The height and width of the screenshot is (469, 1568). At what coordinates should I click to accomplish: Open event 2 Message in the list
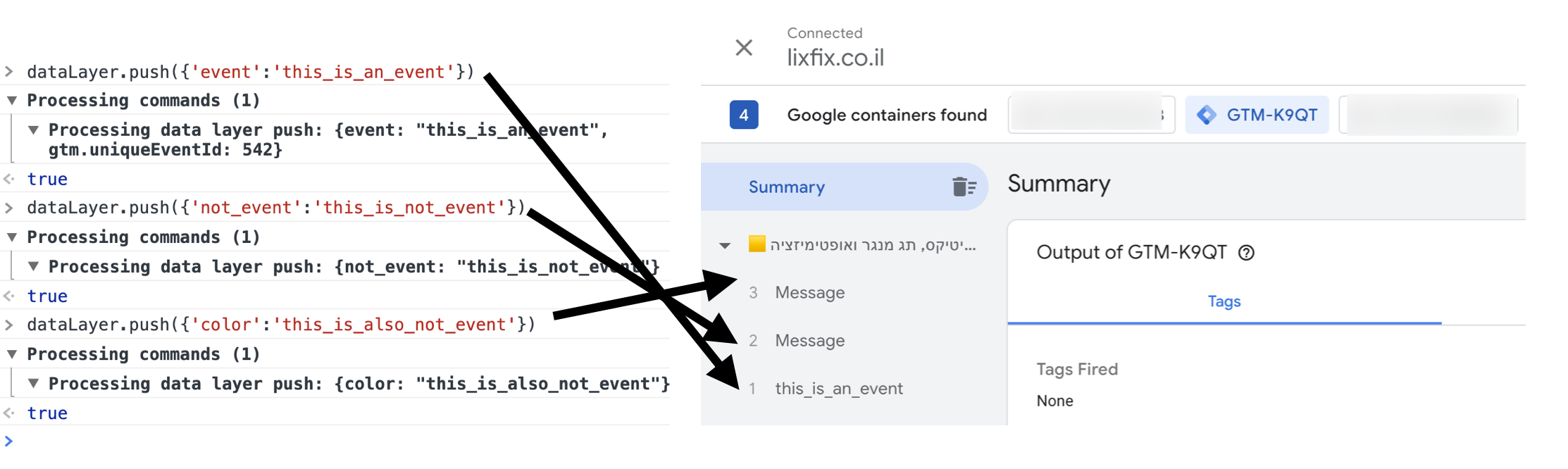pyautogui.click(x=852, y=340)
